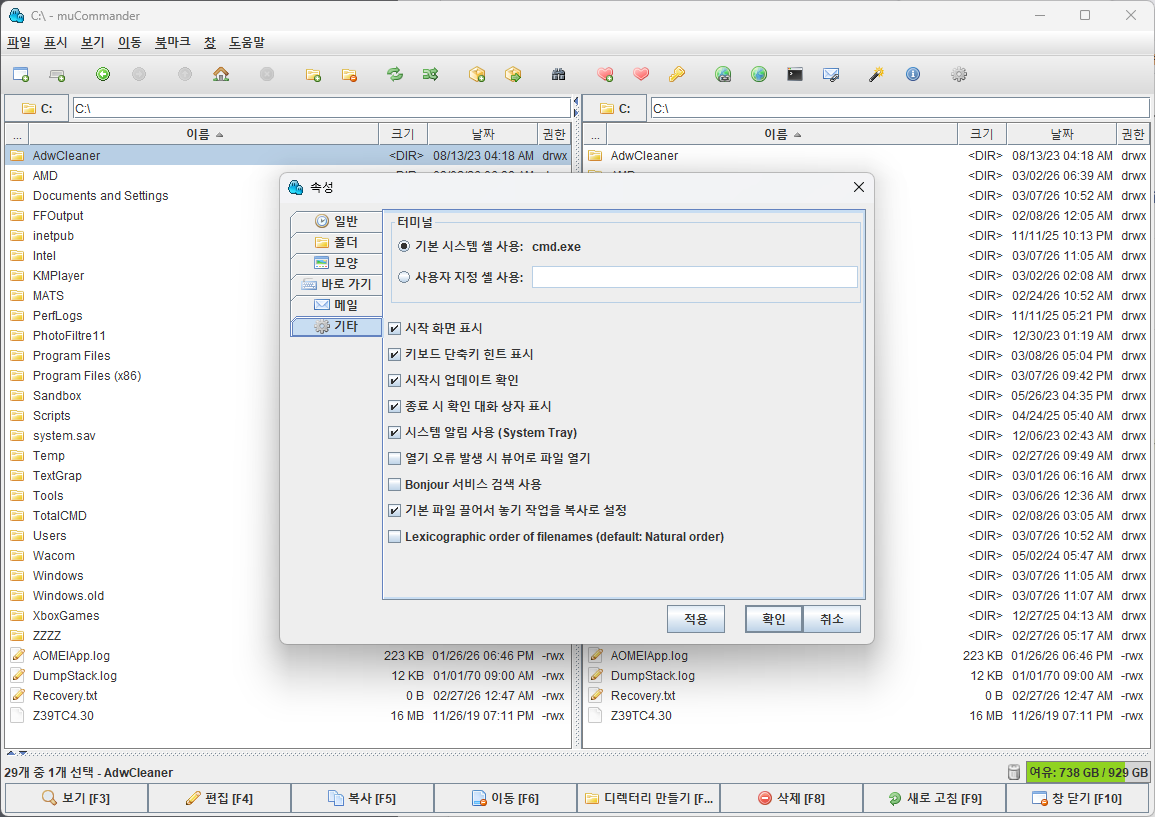The image size is (1155, 817).
Task: Toggle 종료 시 확인 대화 상자 표시
Action: [x=395, y=407]
